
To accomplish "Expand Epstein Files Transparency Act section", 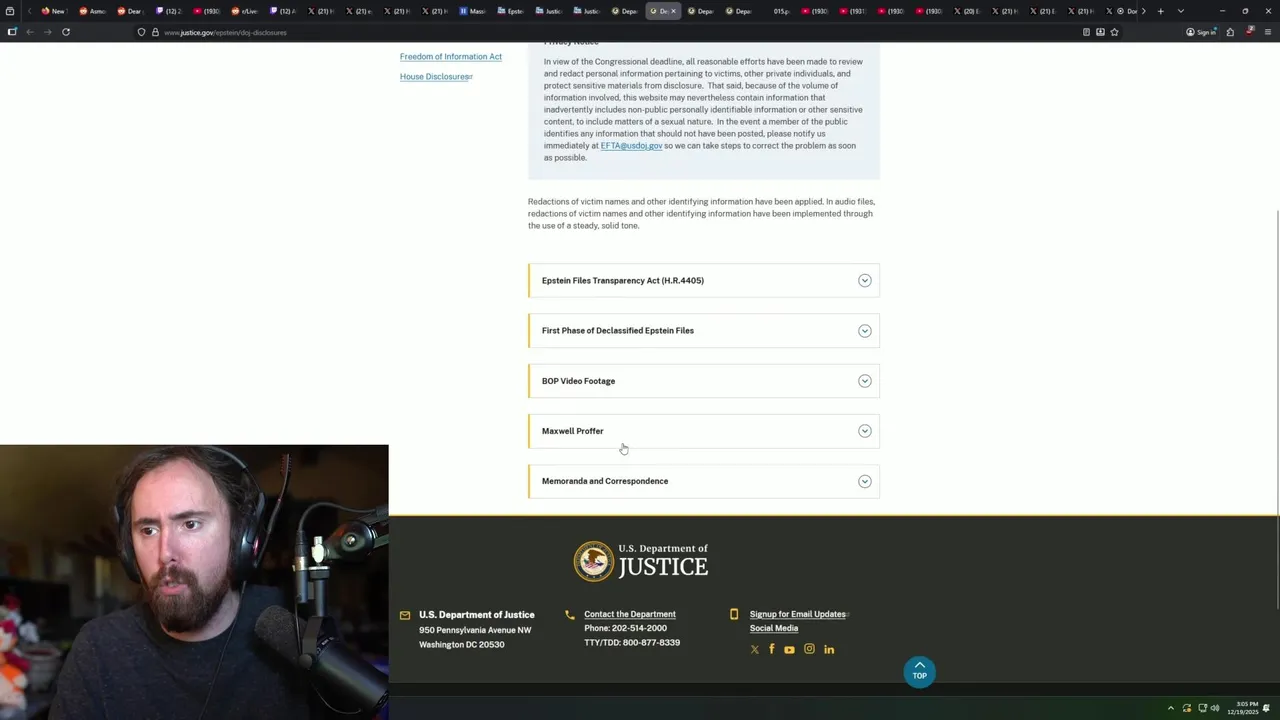I will point(704,281).
